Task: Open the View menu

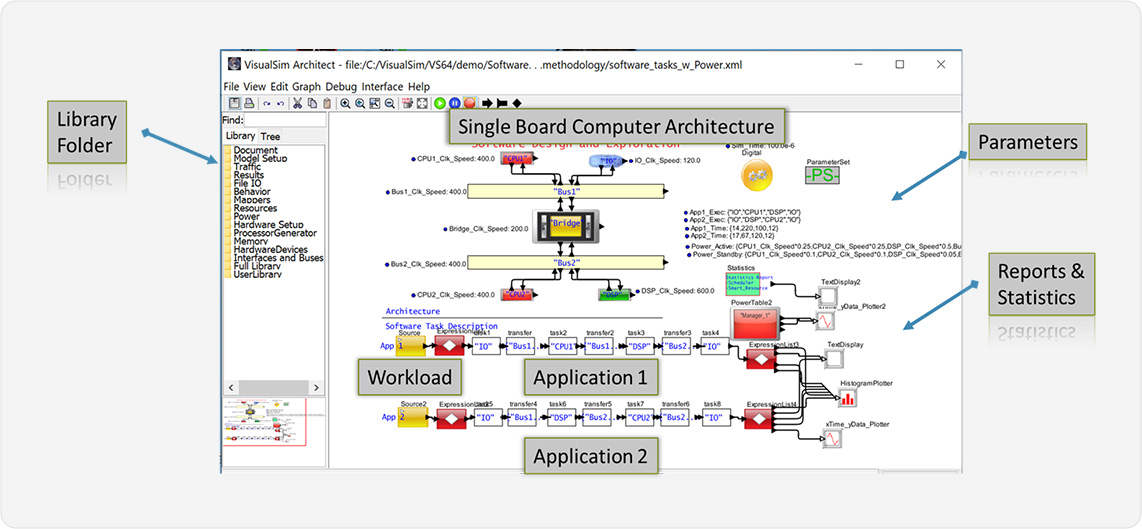Action: [255, 86]
